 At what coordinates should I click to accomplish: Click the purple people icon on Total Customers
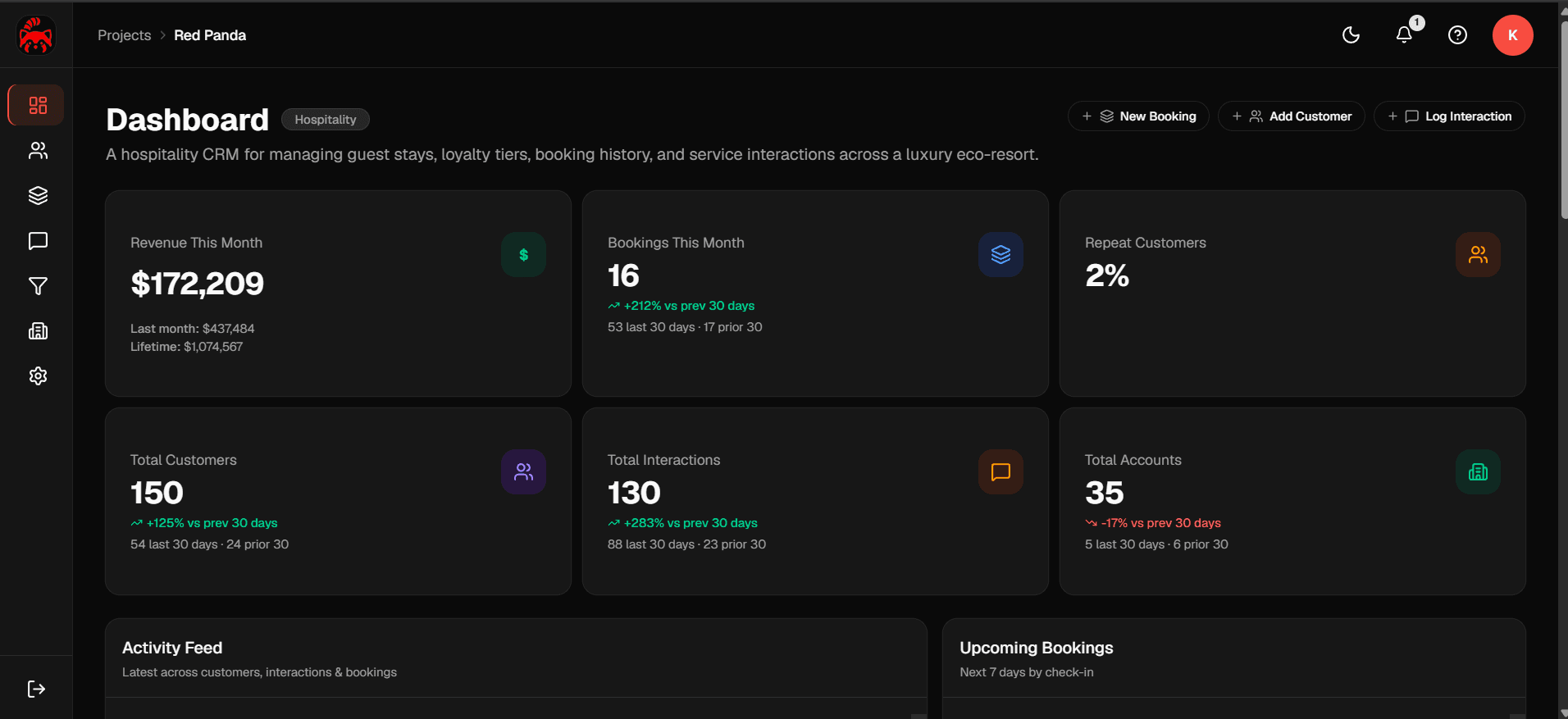click(523, 472)
